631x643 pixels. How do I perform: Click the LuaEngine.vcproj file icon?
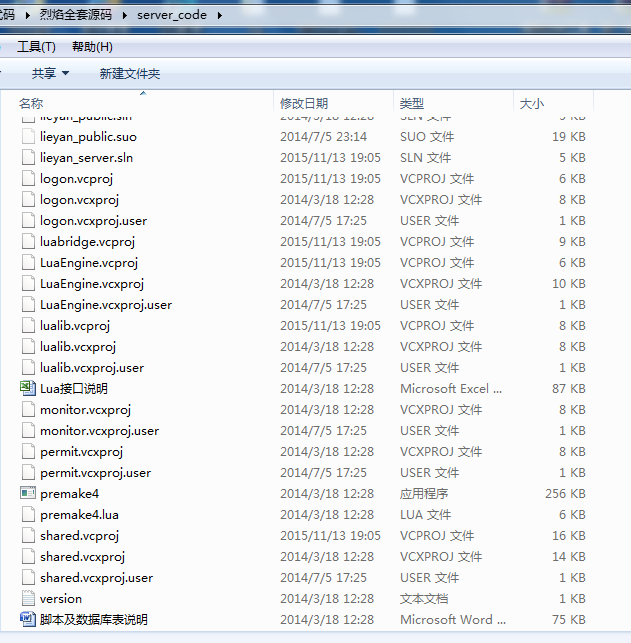28,262
